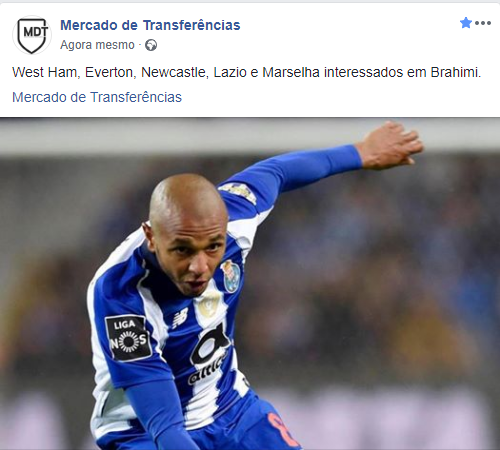Open the three-dot post options menu
Screen dimensions: 500x450
click(x=483, y=23)
